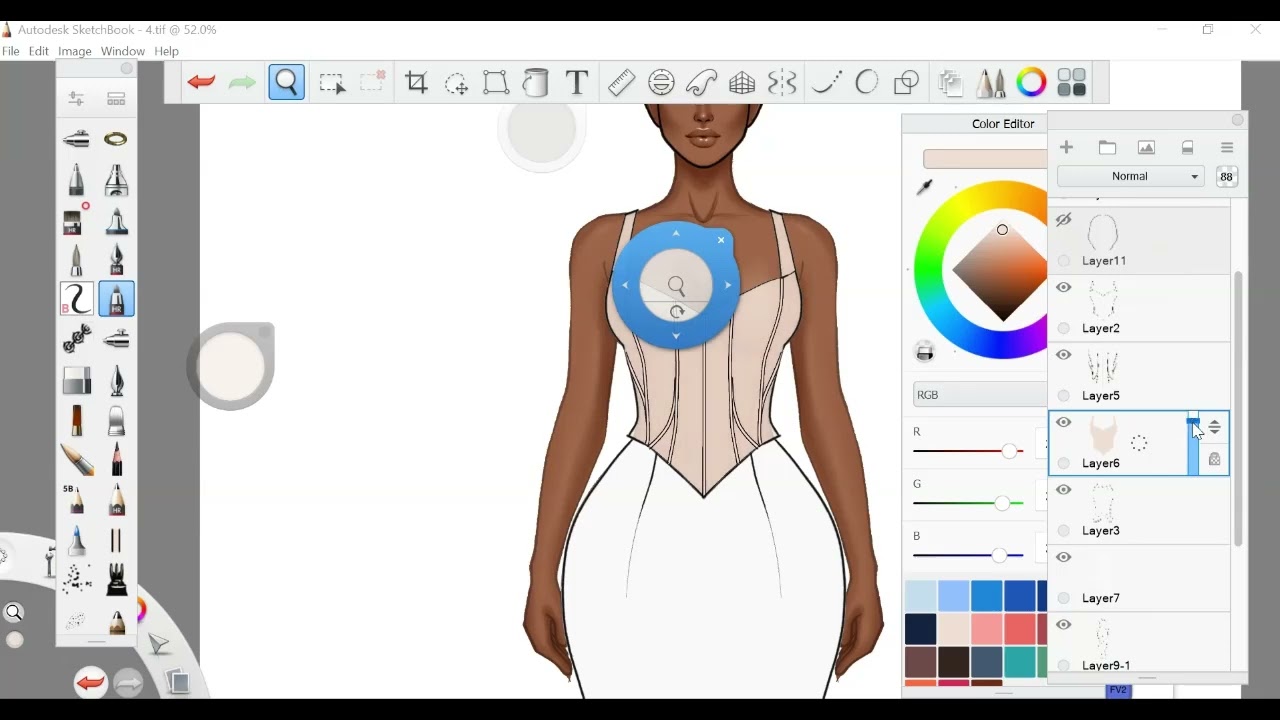Click the Layer5 thumbnail
The height and width of the screenshot is (720, 1280).
[x=1104, y=368]
